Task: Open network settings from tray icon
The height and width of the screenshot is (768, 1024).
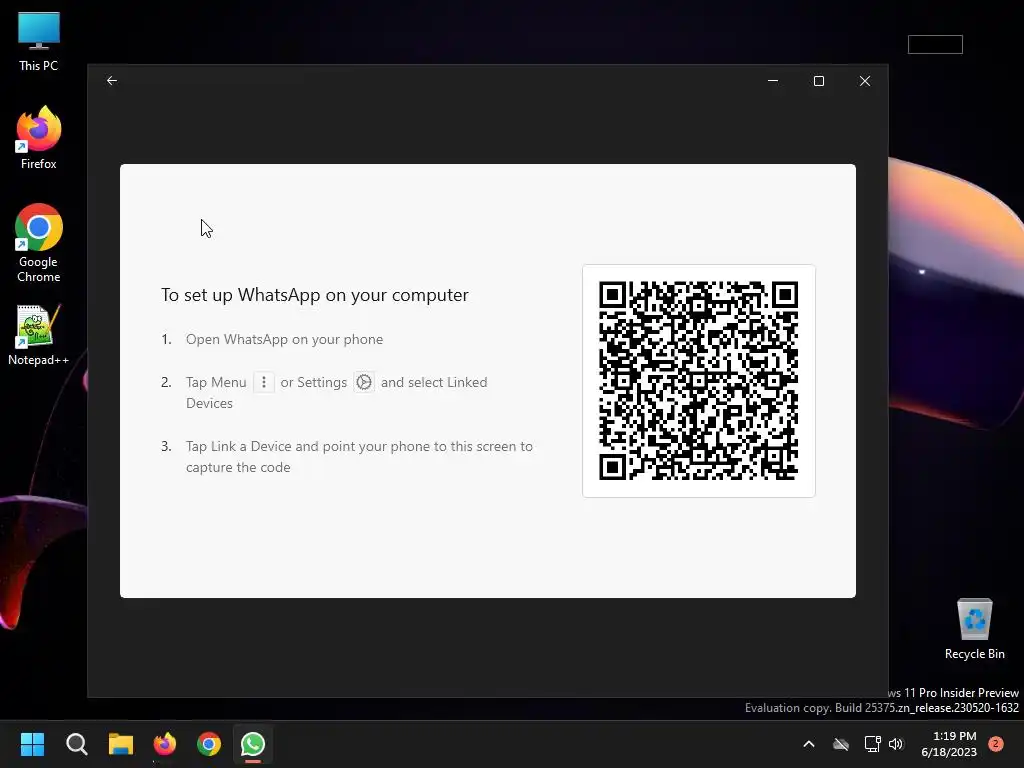Action: coord(872,744)
